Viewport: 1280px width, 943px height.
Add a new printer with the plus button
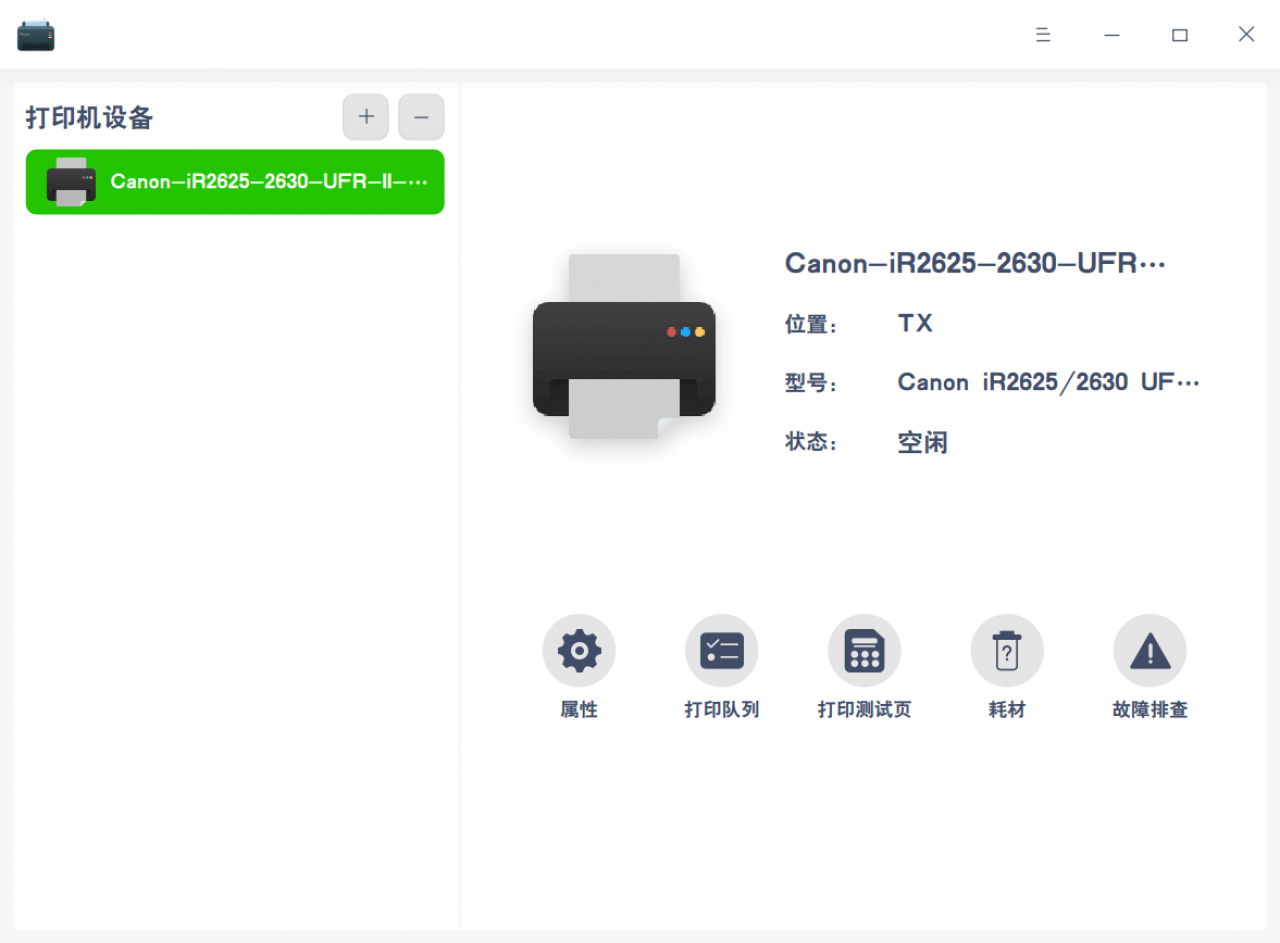coord(365,117)
